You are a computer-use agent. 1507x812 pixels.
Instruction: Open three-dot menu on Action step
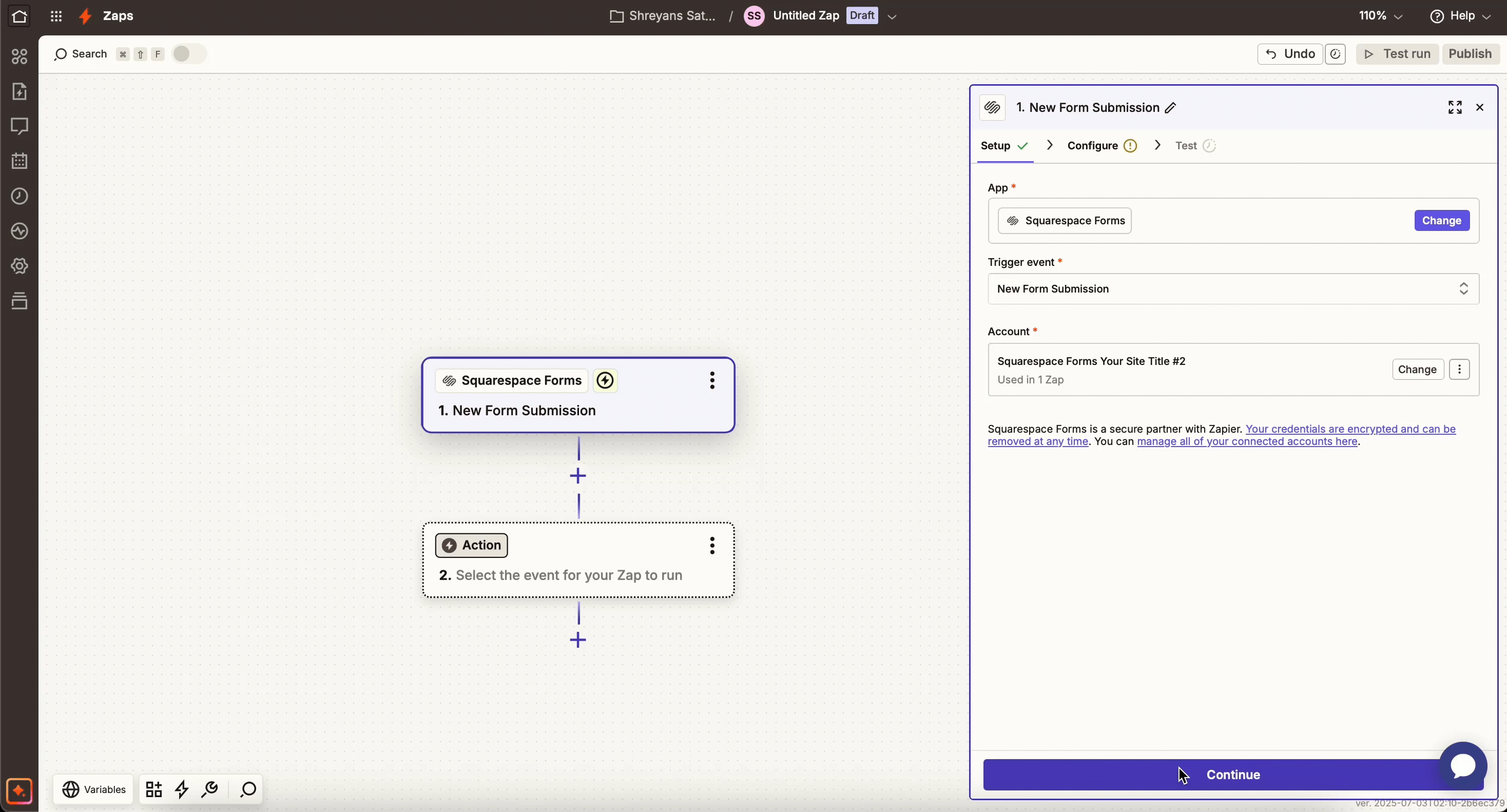tap(712, 546)
